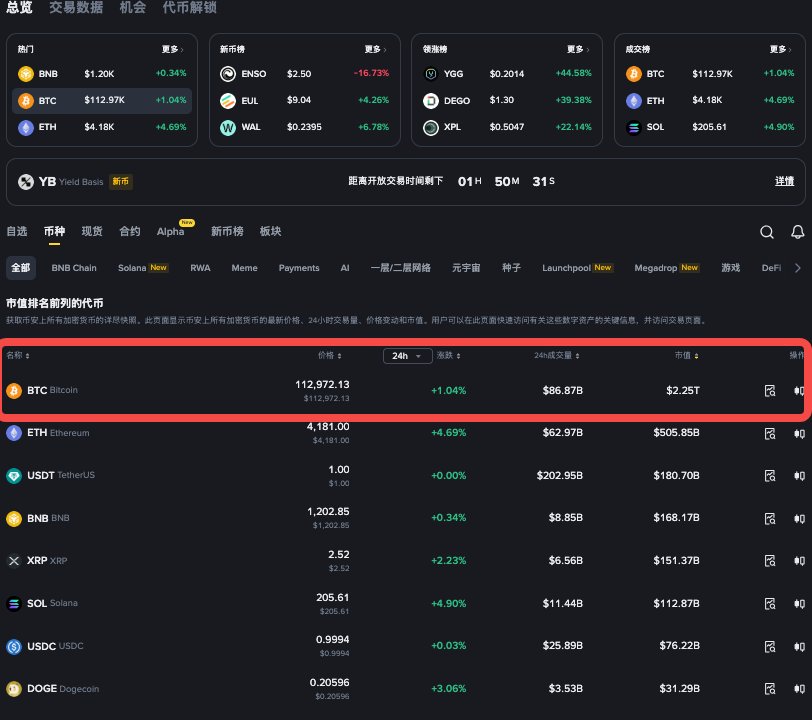This screenshot has height=720, width=812.
Task: Expand 更多 in the 涨幅榜 card
Action: point(576,49)
